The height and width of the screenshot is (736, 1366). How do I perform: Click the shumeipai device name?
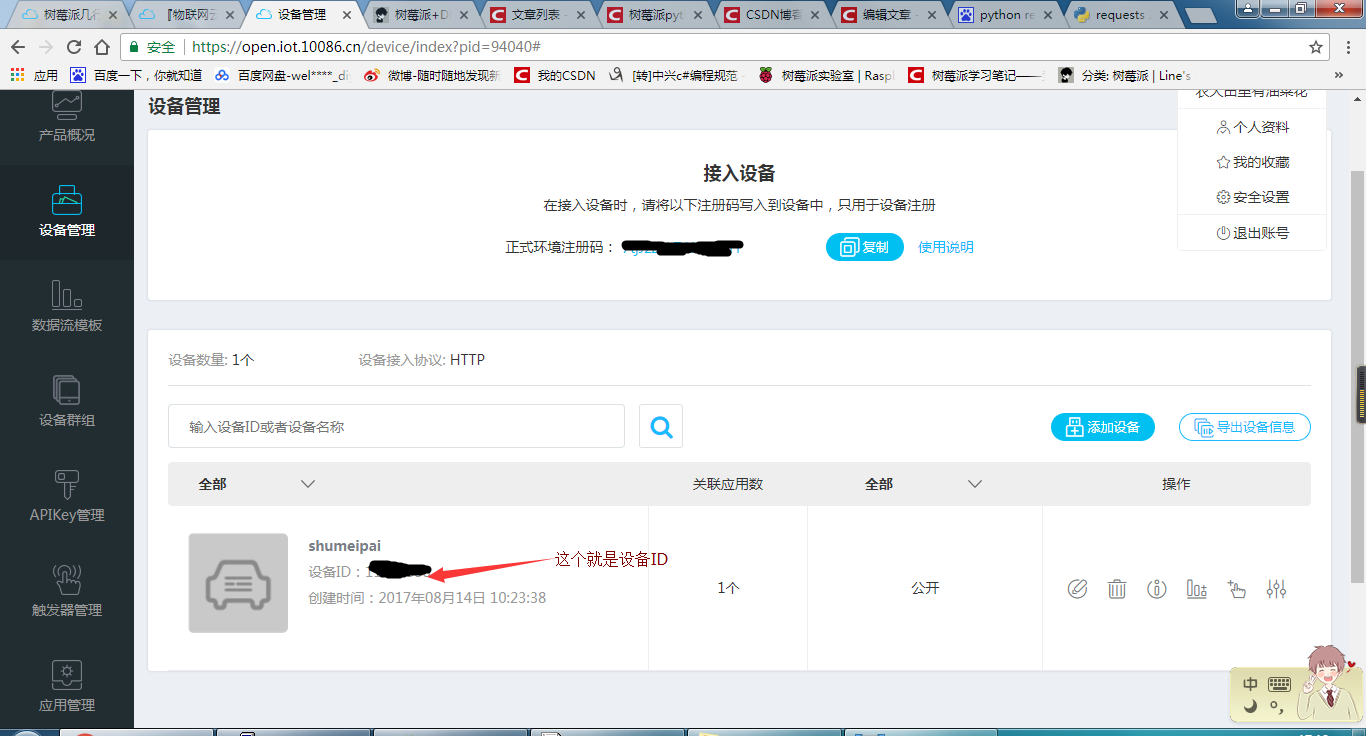pyautogui.click(x=345, y=546)
